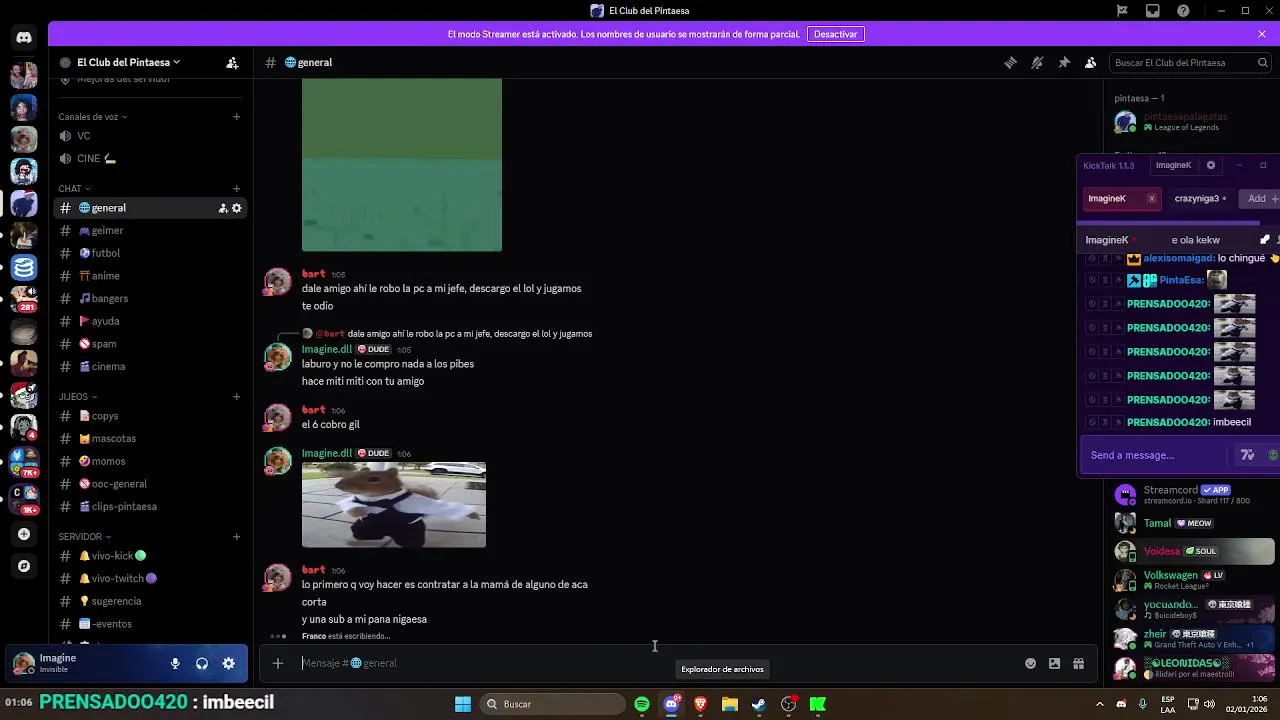Screen dimensions: 1280x720
Task: Open Spotify from the taskbar
Action: [642, 704]
